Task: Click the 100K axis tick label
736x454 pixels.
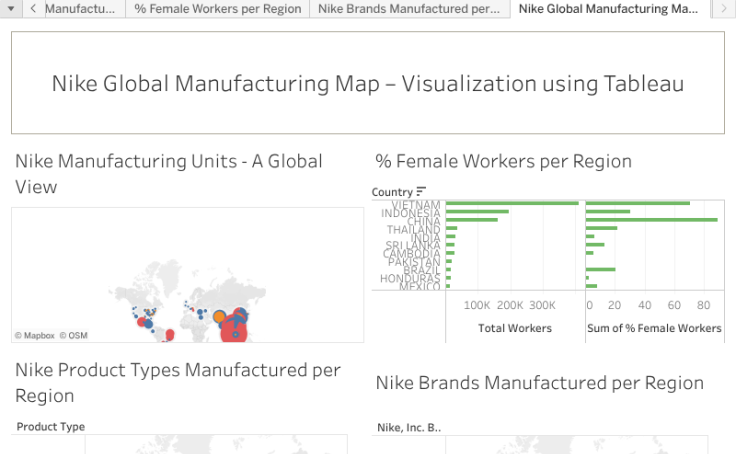Action: (x=477, y=305)
